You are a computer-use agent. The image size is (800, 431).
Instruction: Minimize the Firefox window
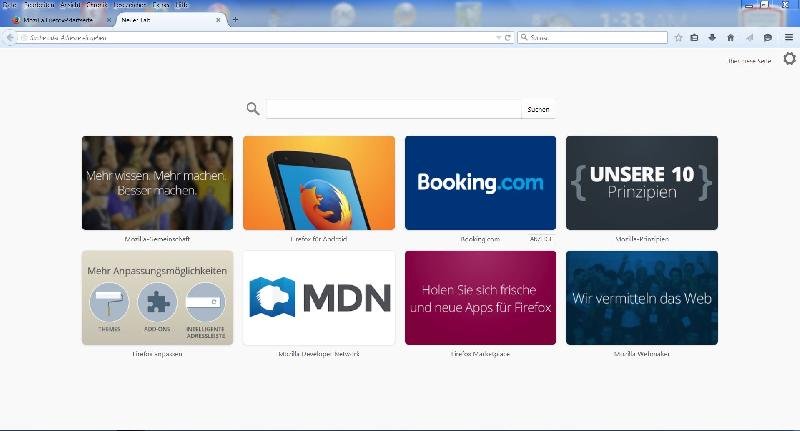(749, 5)
